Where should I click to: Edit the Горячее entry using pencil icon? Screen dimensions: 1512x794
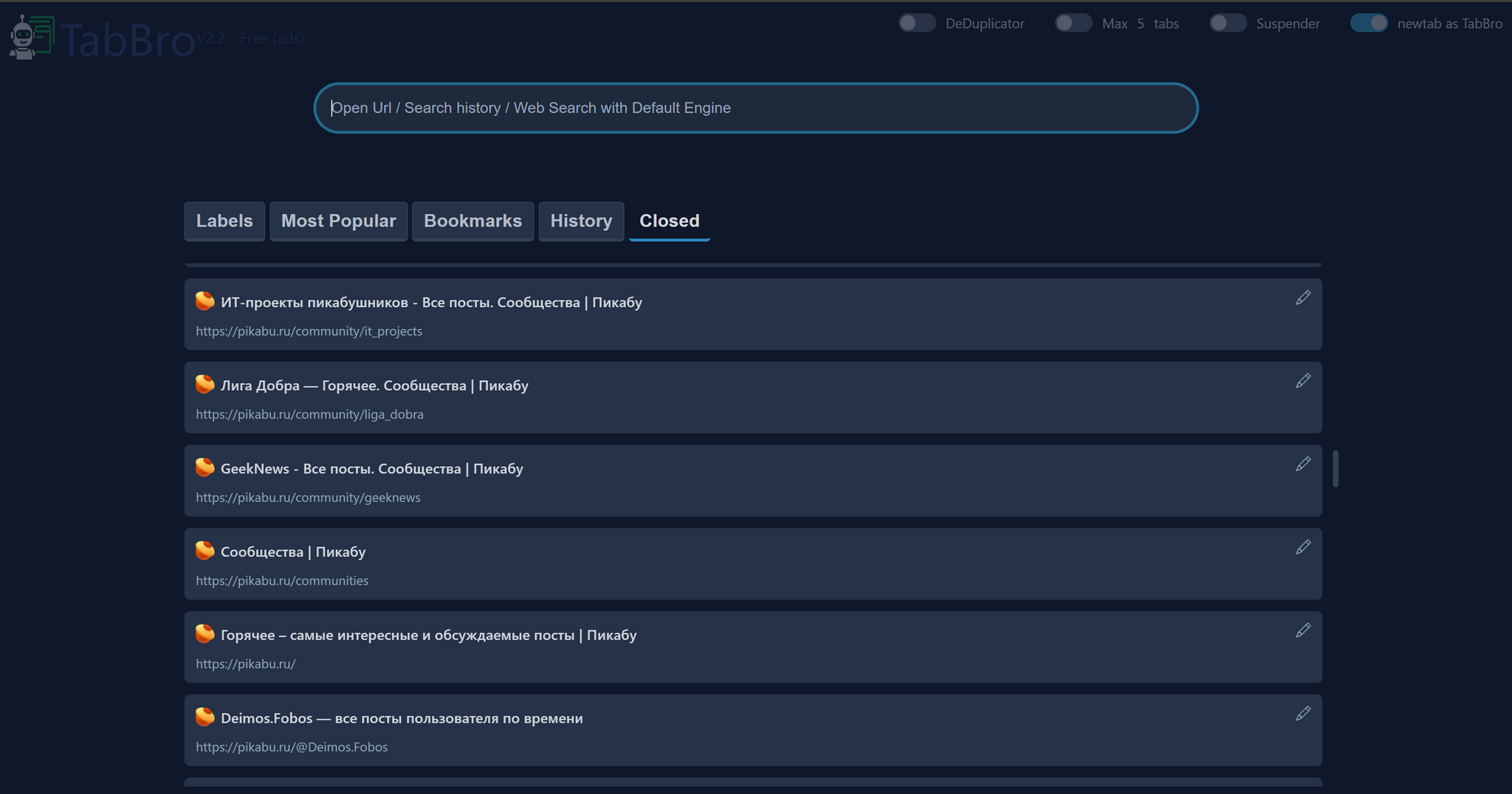1303,630
